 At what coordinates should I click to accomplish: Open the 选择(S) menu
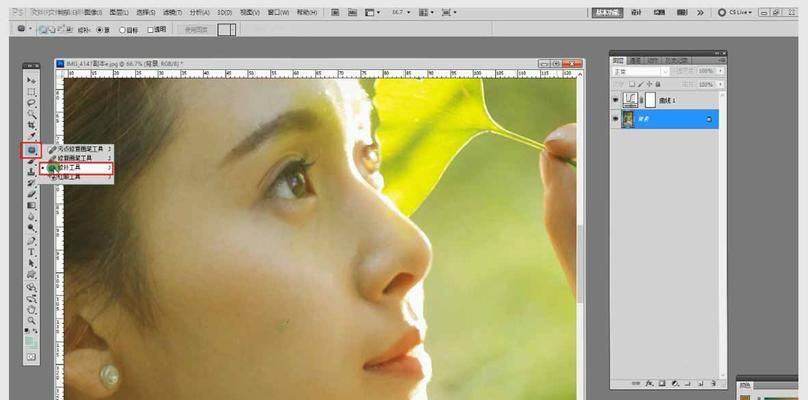(146, 12)
